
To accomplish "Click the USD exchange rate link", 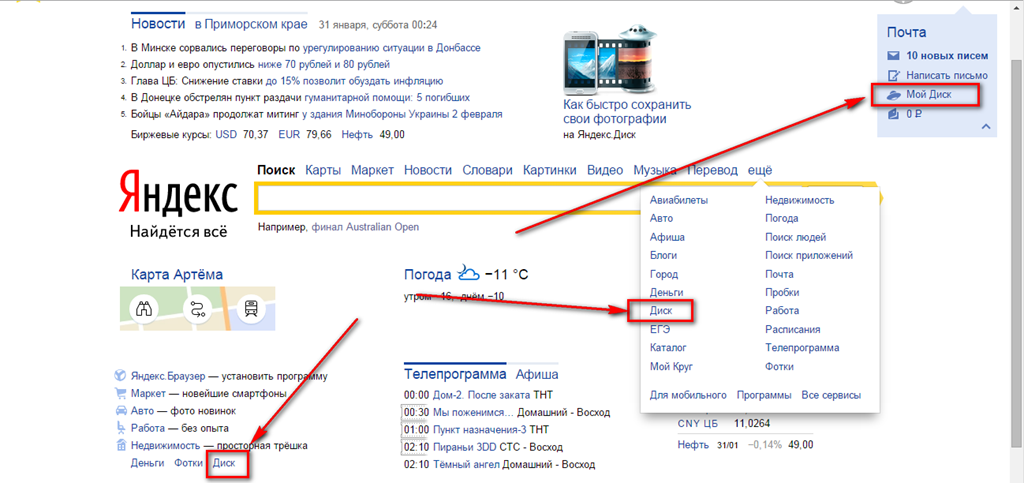I will [226, 134].
